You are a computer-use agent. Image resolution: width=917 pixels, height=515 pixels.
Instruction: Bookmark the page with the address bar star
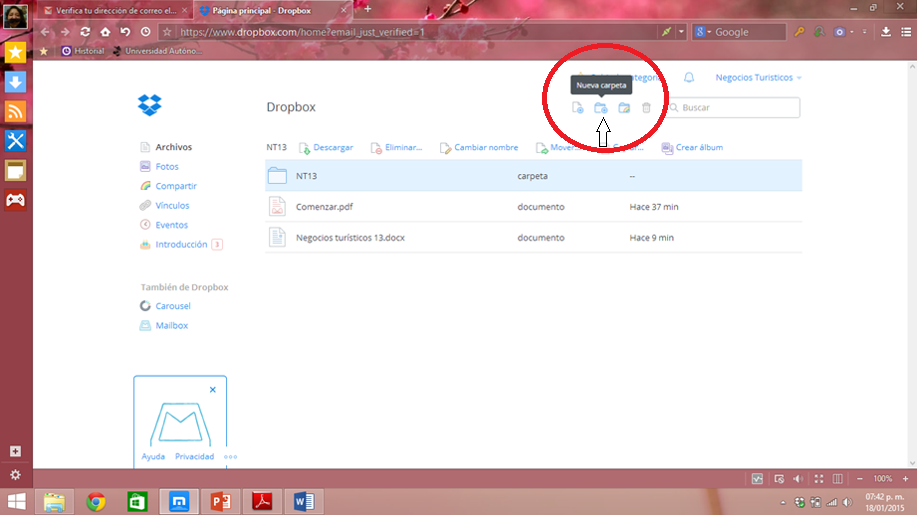[x=167, y=32]
